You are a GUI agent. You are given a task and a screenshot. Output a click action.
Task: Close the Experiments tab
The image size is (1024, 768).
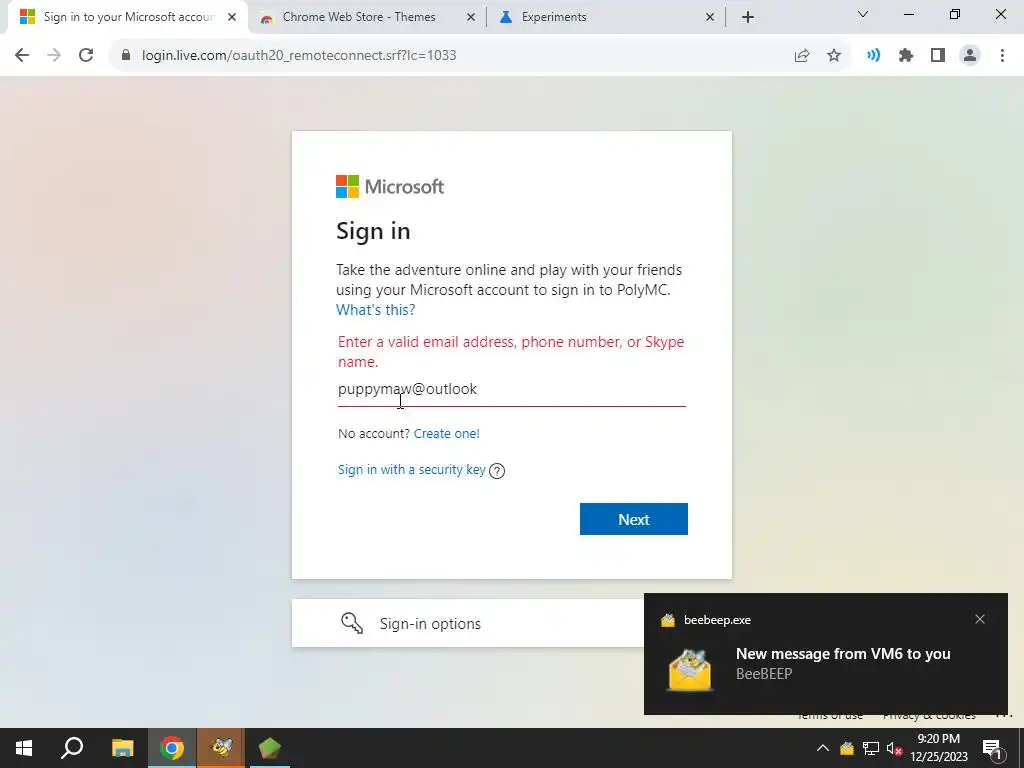pyautogui.click(x=710, y=17)
